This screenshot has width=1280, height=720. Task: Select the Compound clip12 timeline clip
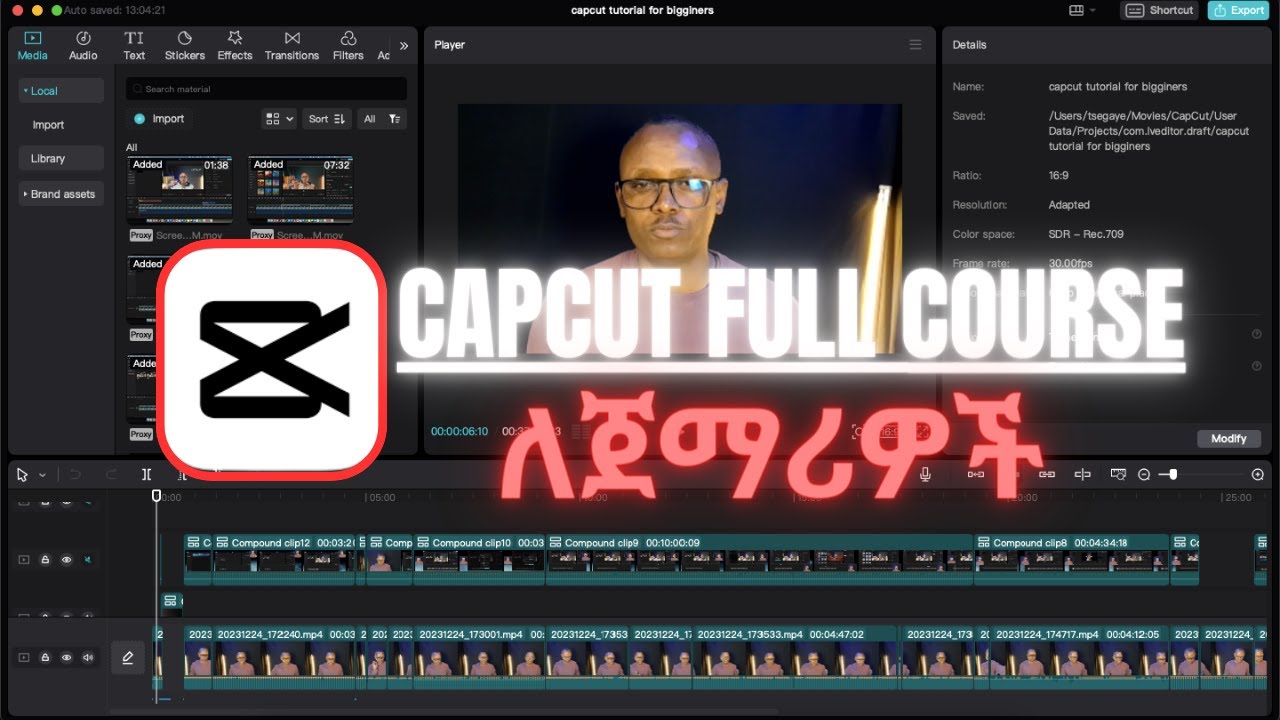[285, 560]
